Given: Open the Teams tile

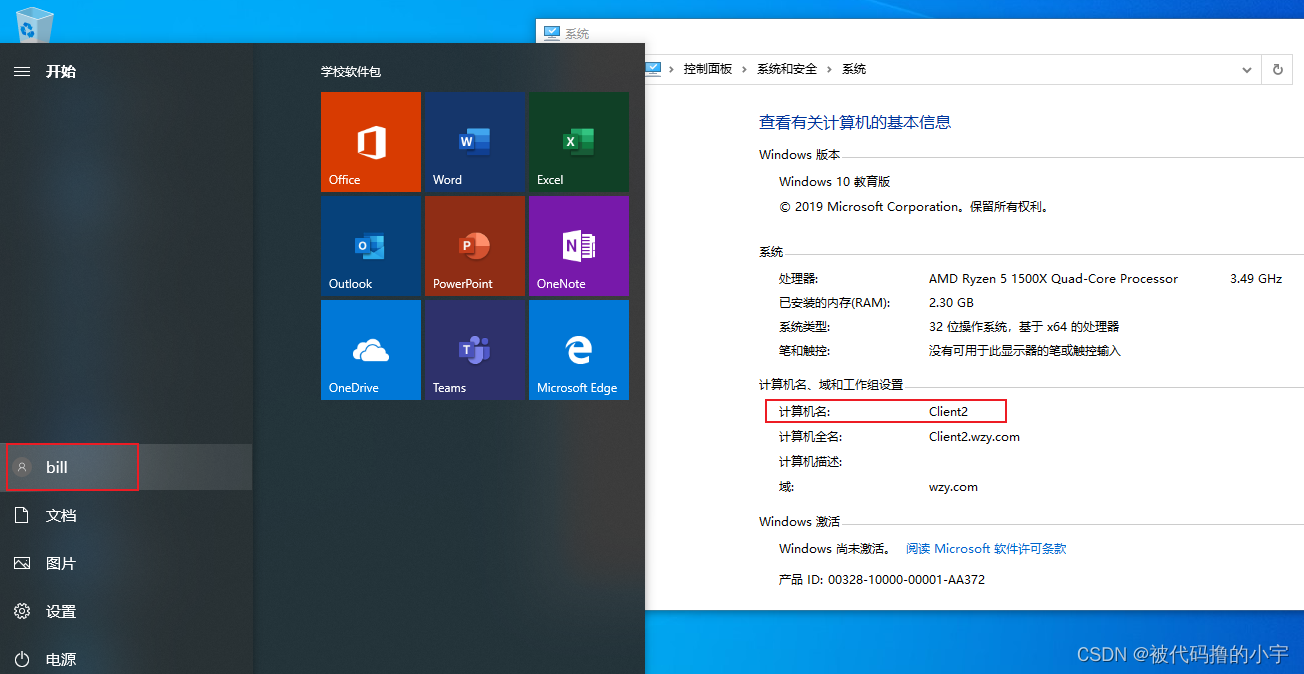Looking at the screenshot, I should point(475,350).
